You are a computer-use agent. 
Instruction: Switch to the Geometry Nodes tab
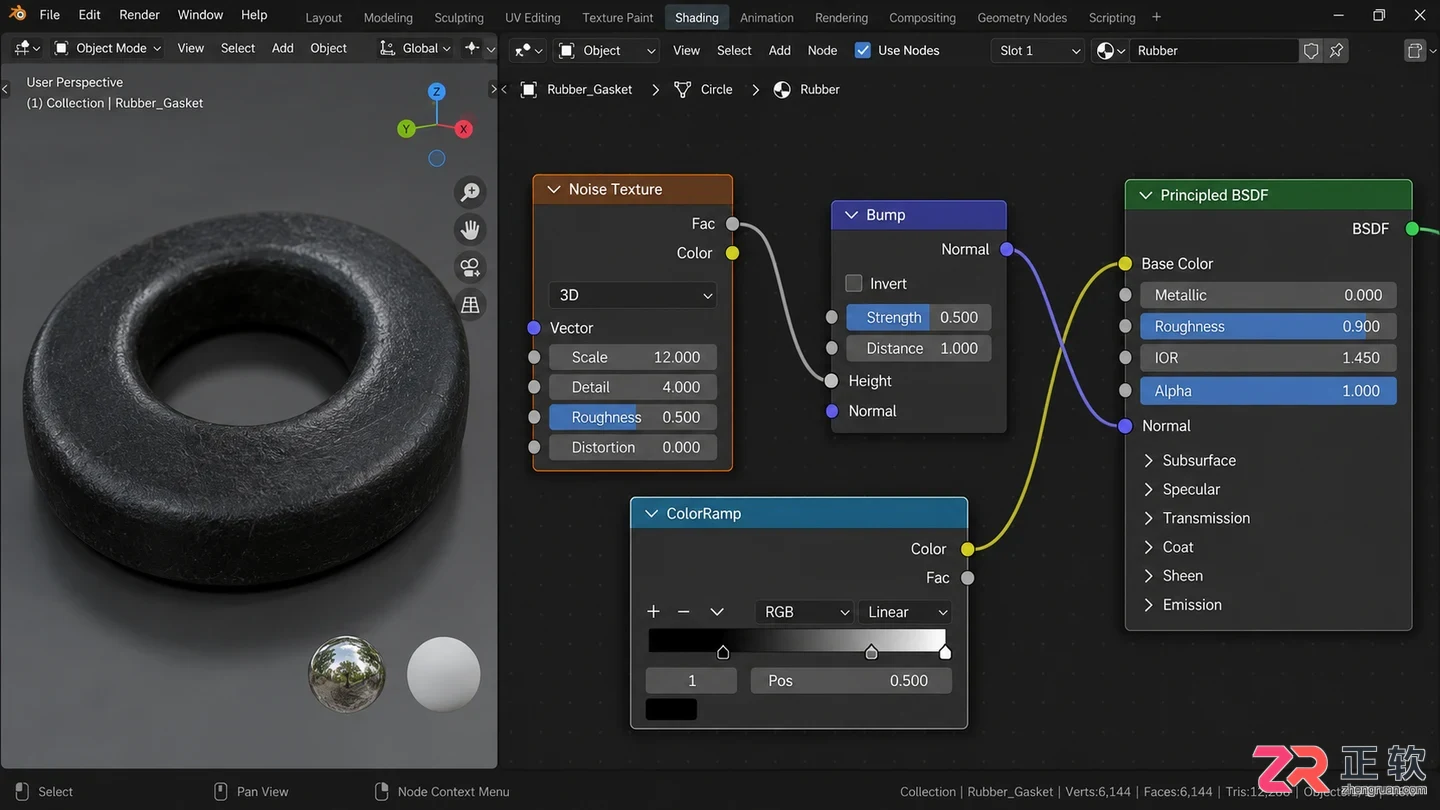click(x=1022, y=17)
